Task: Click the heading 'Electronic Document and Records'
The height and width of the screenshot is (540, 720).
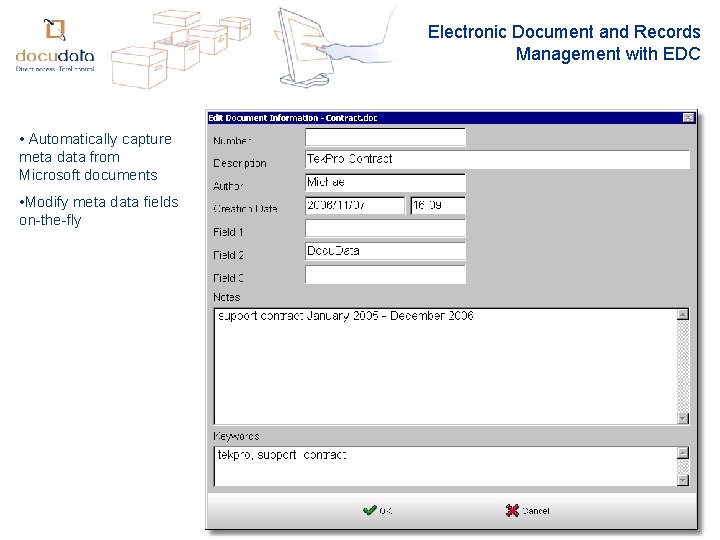Action: (564, 32)
